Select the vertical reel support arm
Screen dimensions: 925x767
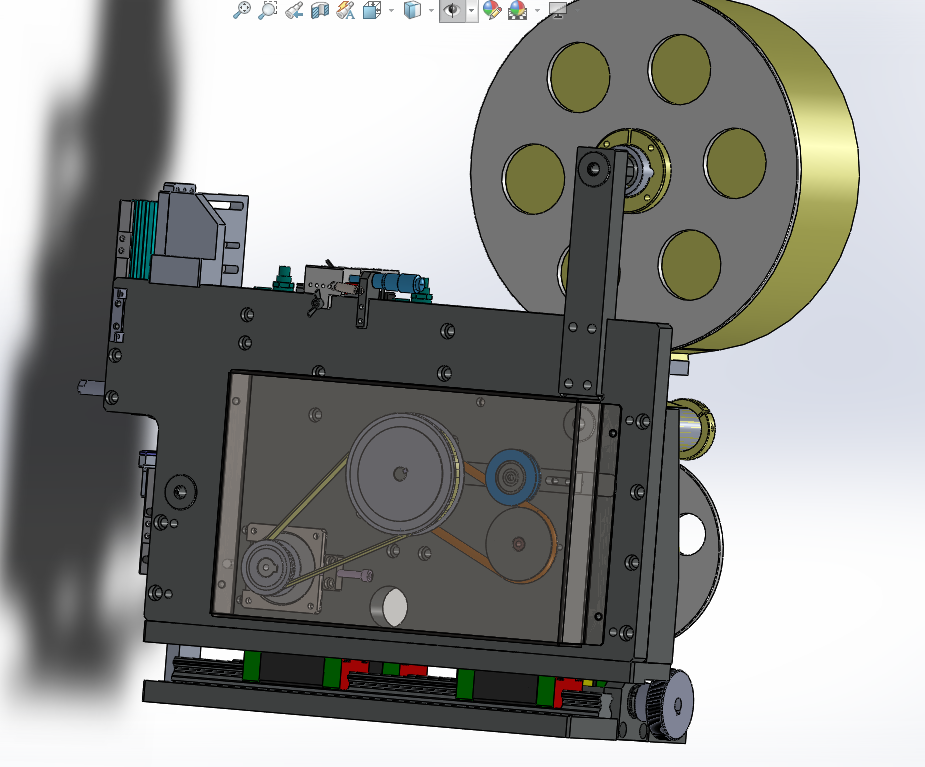pos(593,271)
